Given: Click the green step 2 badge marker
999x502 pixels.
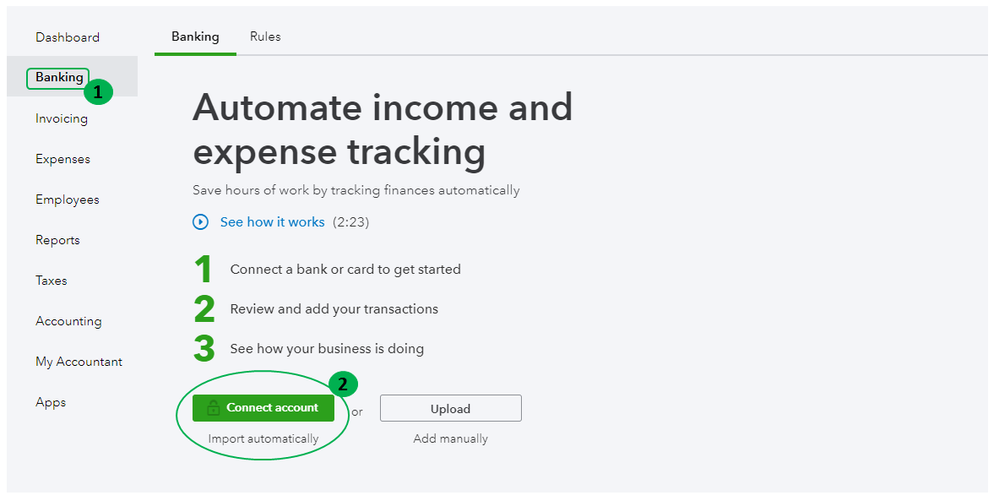Looking at the screenshot, I should (343, 383).
